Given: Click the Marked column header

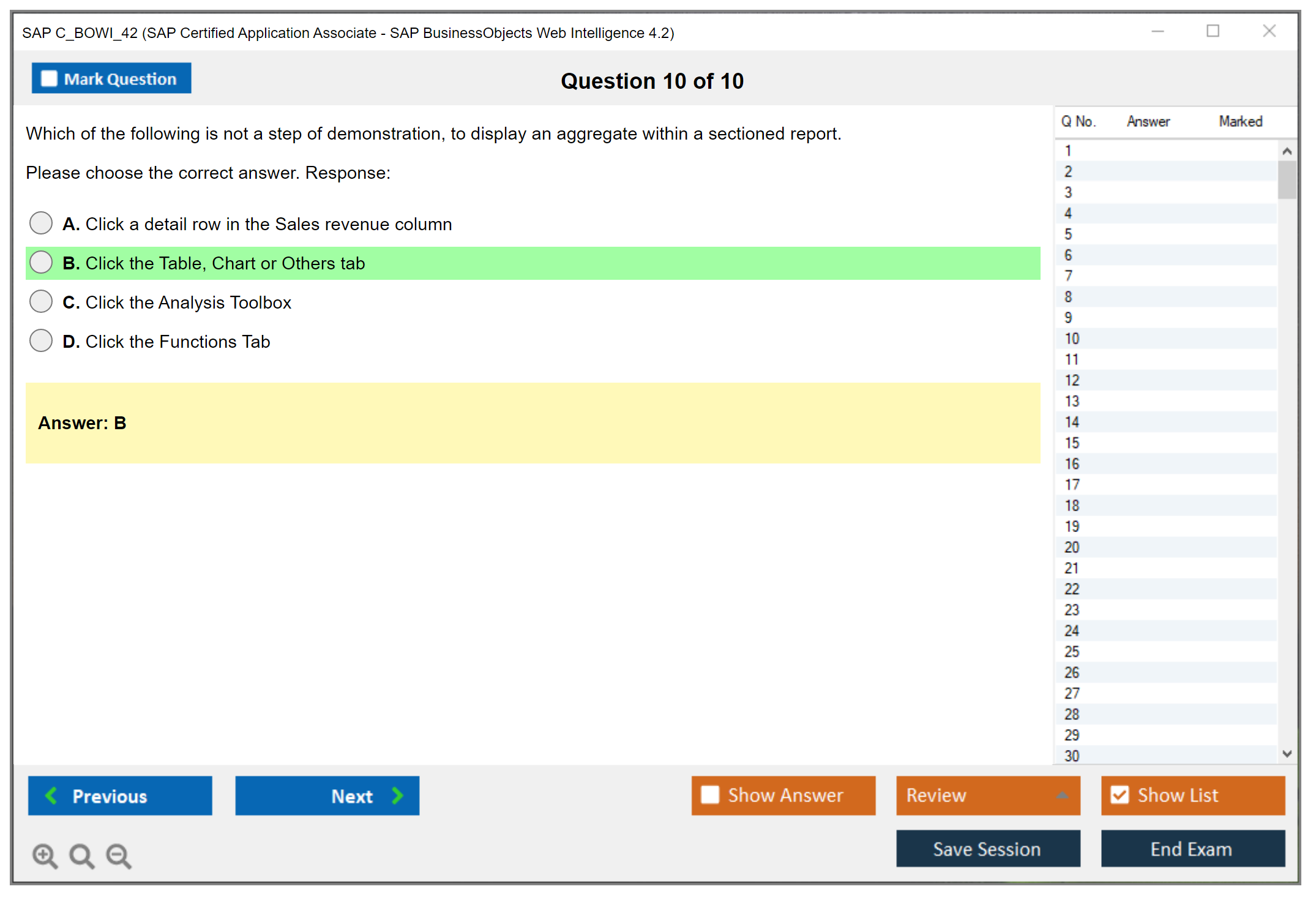Looking at the screenshot, I should [1240, 121].
